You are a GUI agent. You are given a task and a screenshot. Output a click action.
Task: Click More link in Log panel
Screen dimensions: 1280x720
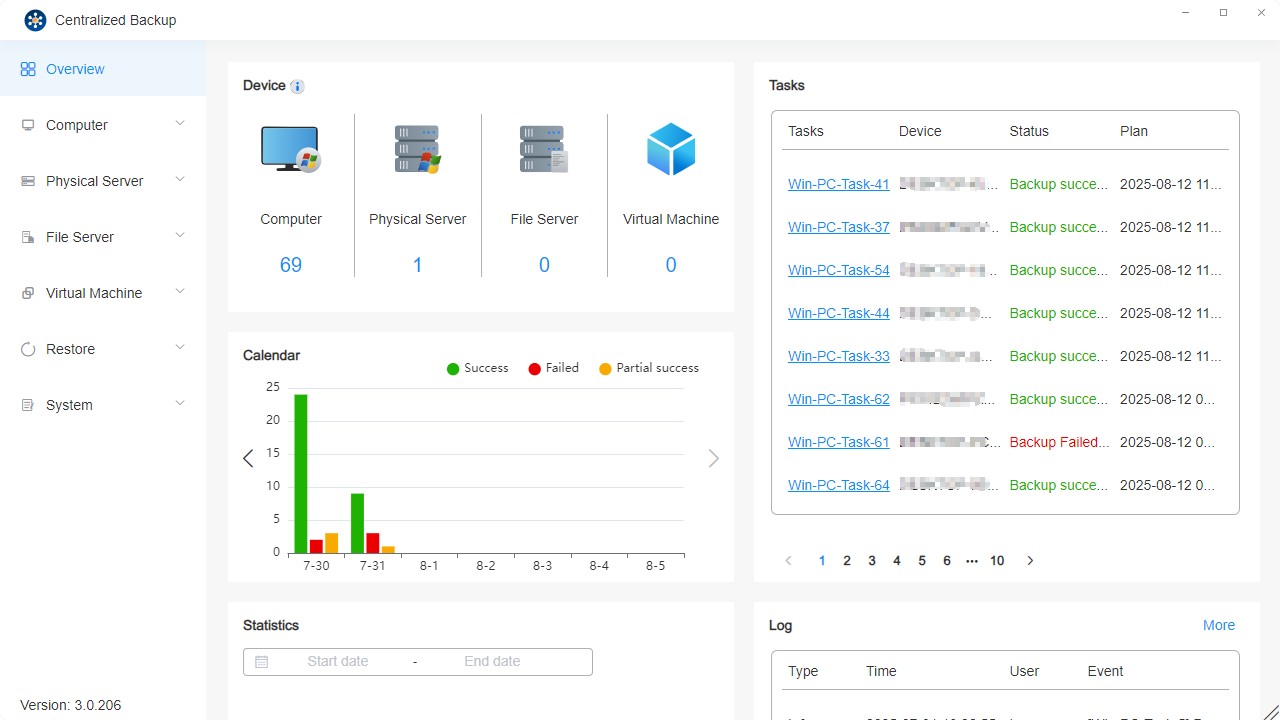pyautogui.click(x=1219, y=626)
